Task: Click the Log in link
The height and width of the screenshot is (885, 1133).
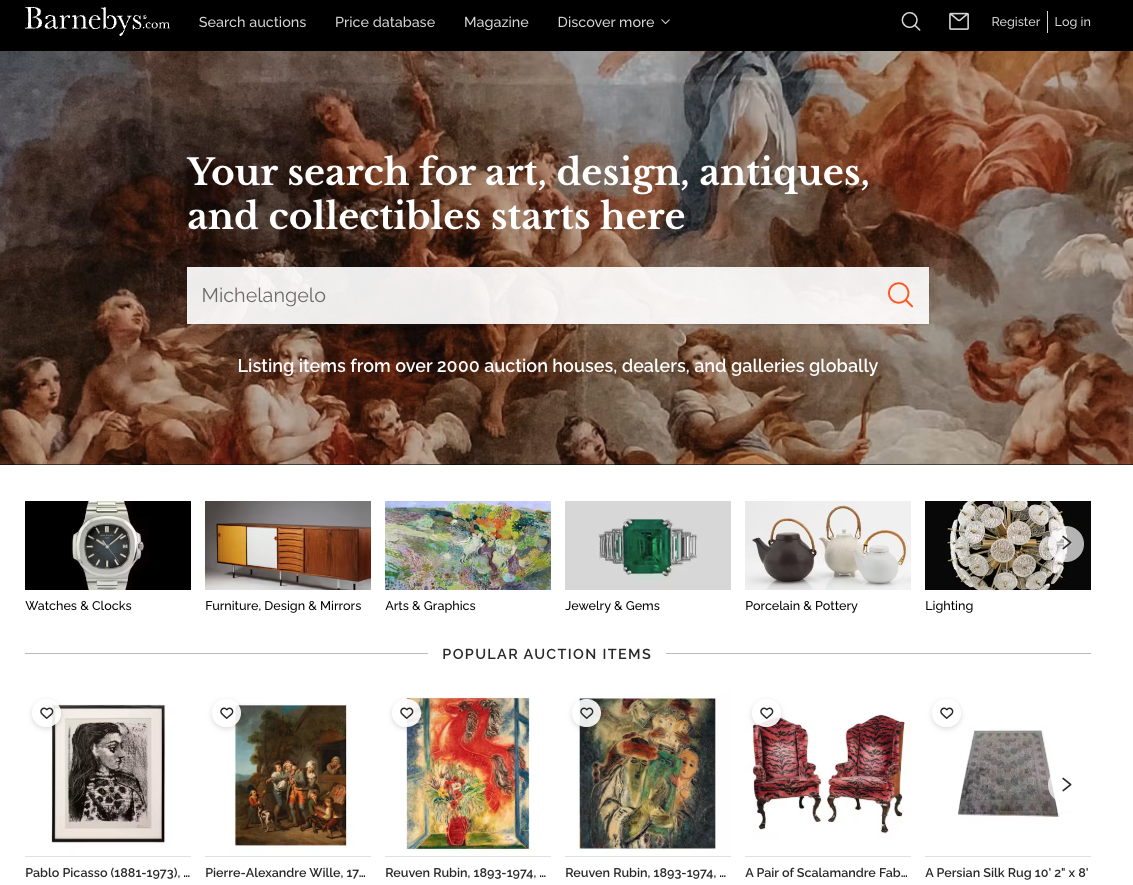Action: 1072,22
